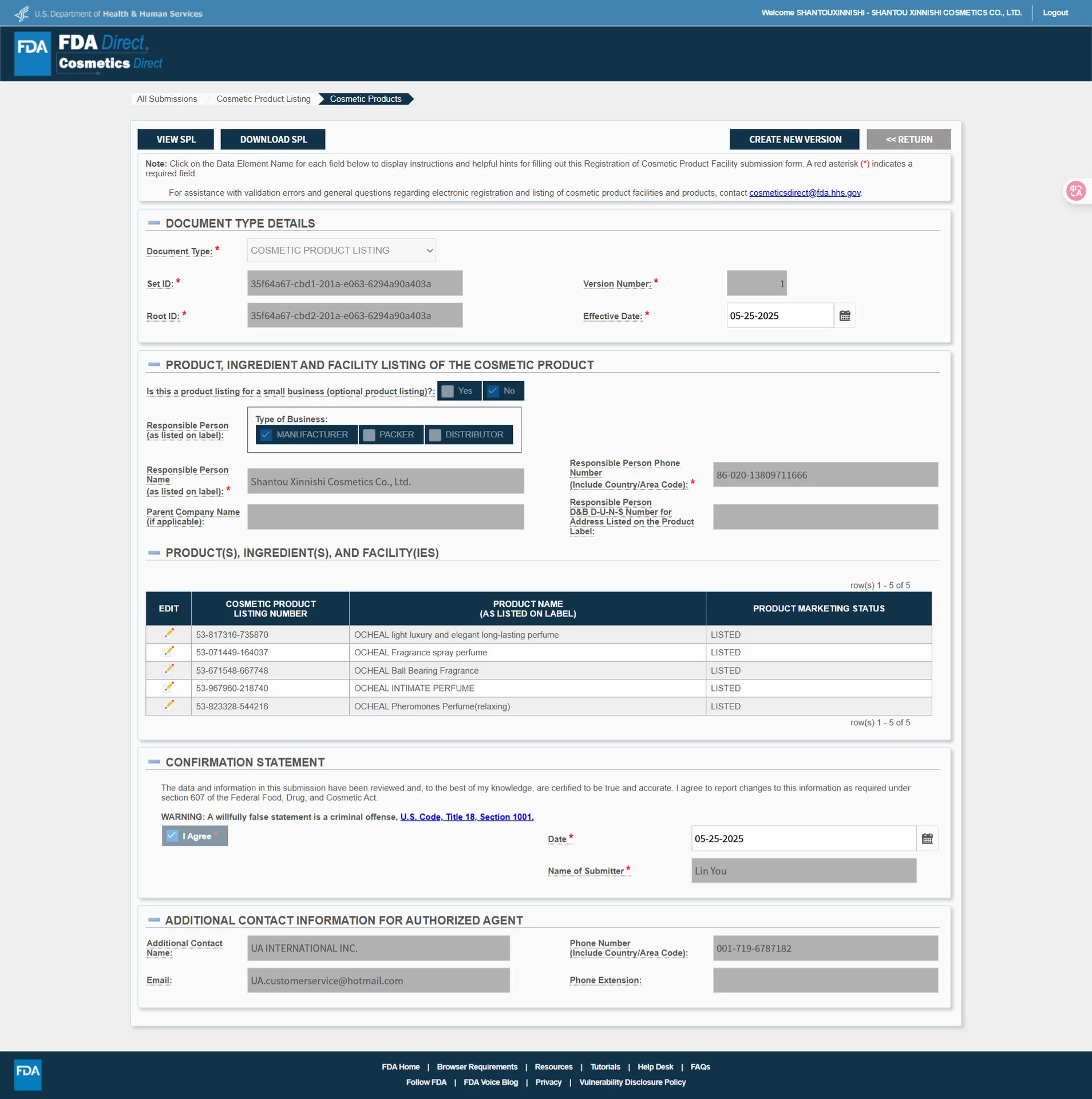Open the Document Type dropdown
The image size is (1092, 1099).
click(x=341, y=251)
